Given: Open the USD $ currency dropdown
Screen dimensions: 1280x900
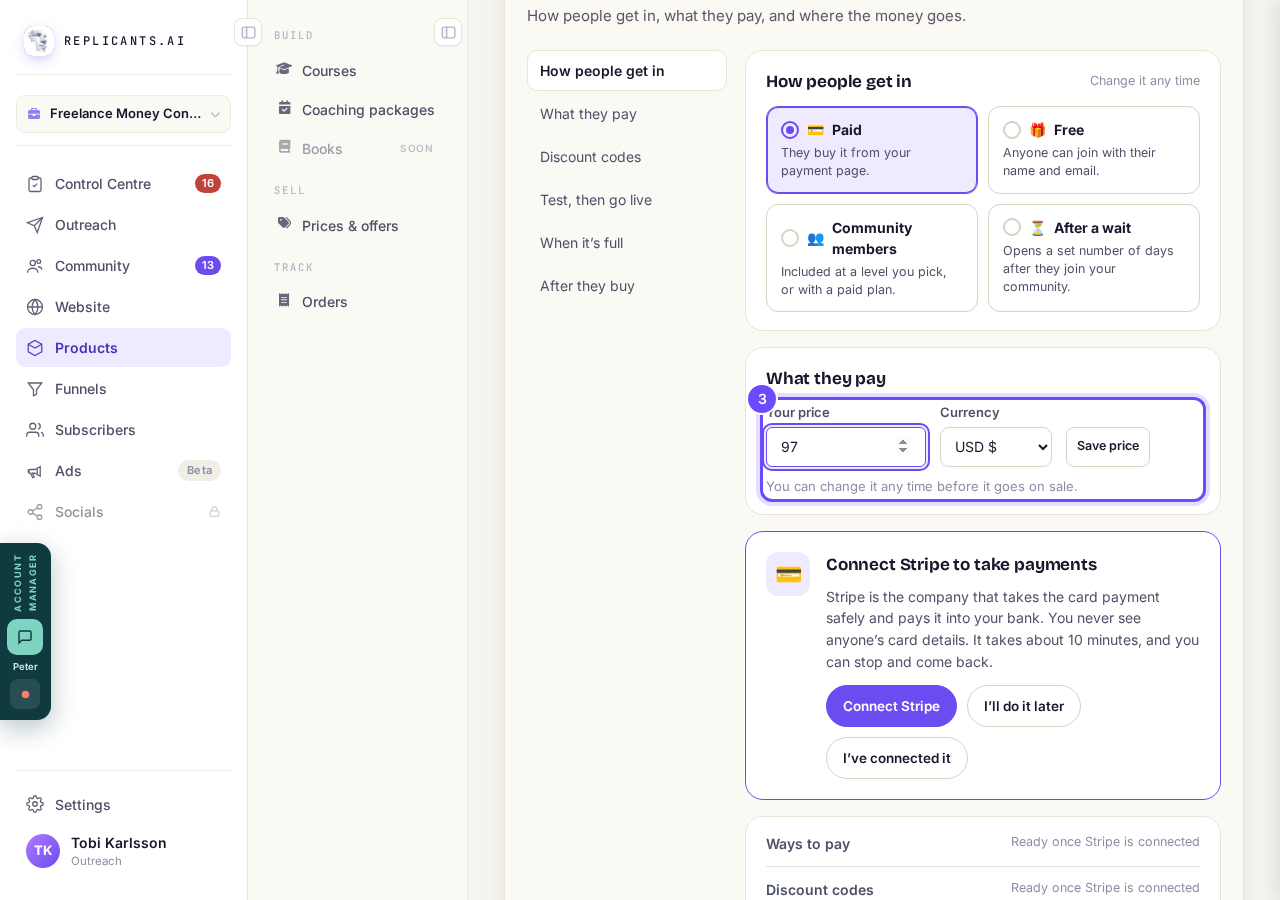Looking at the screenshot, I should (996, 447).
